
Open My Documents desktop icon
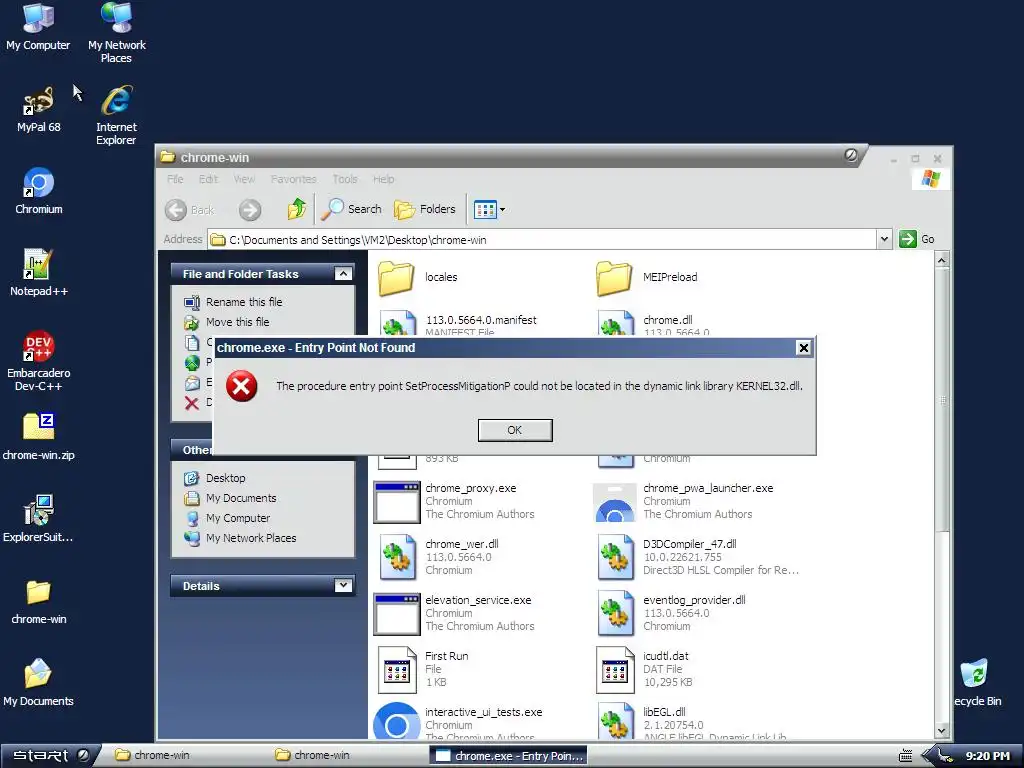tap(39, 683)
